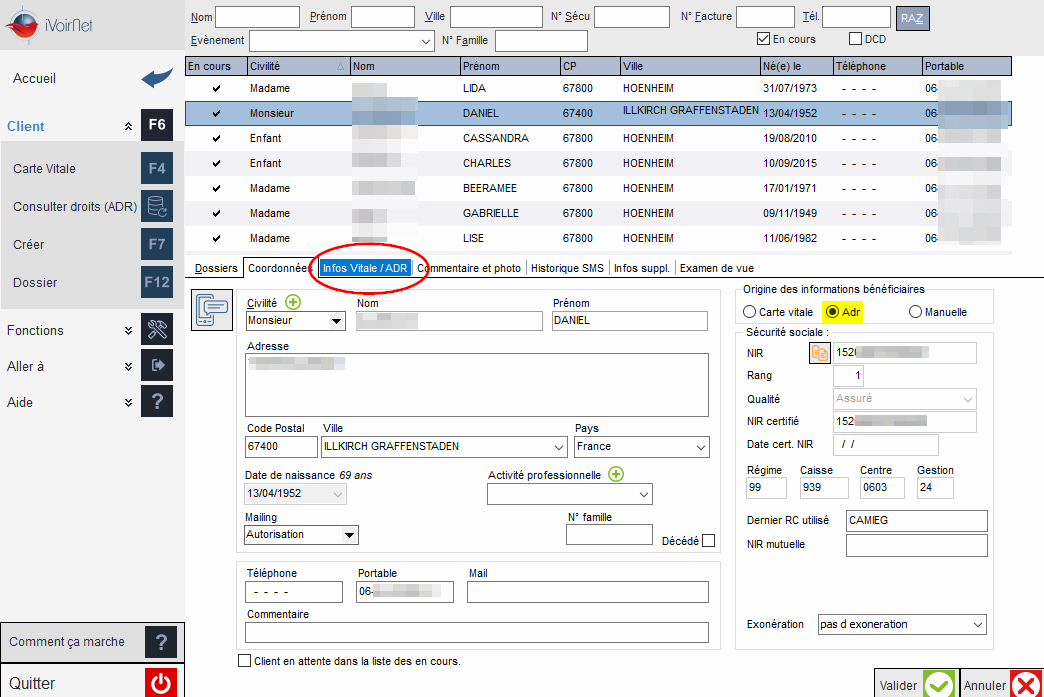Add a new Civilité with the green plus
The height and width of the screenshot is (697, 1044).
click(x=293, y=302)
